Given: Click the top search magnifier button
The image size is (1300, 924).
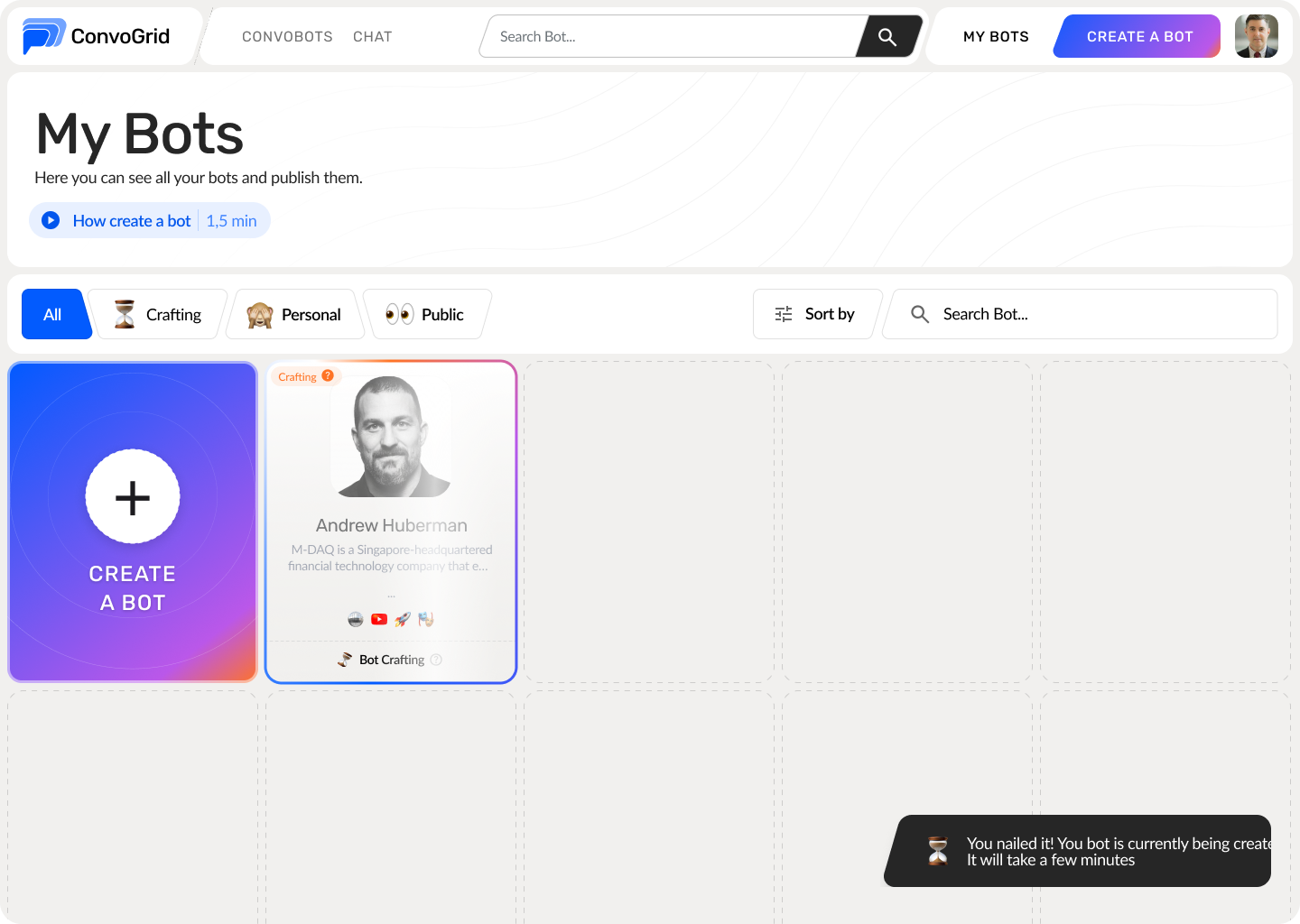Looking at the screenshot, I should pyautogui.click(x=887, y=36).
